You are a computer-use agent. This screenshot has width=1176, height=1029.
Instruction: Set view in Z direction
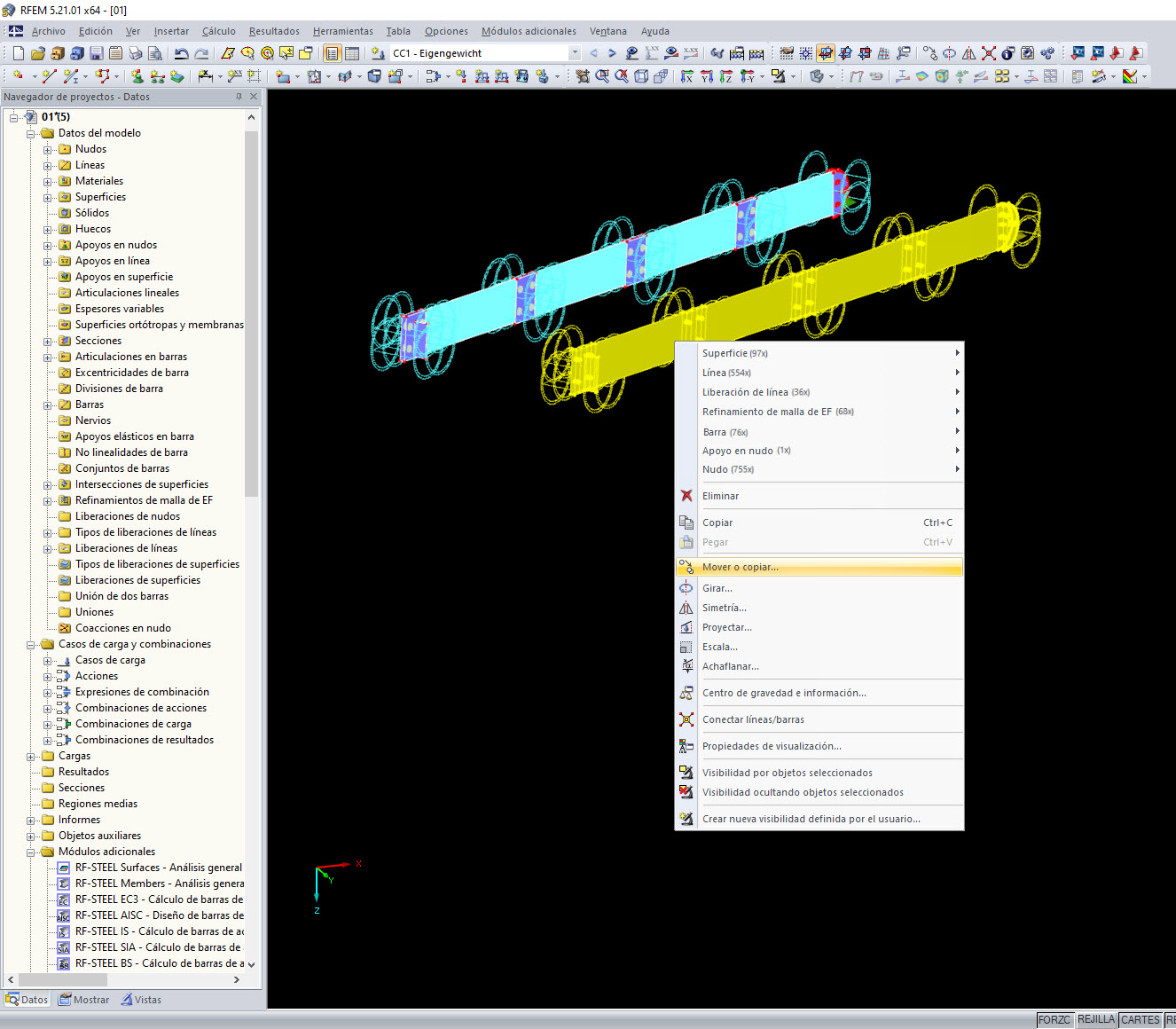[x=725, y=76]
